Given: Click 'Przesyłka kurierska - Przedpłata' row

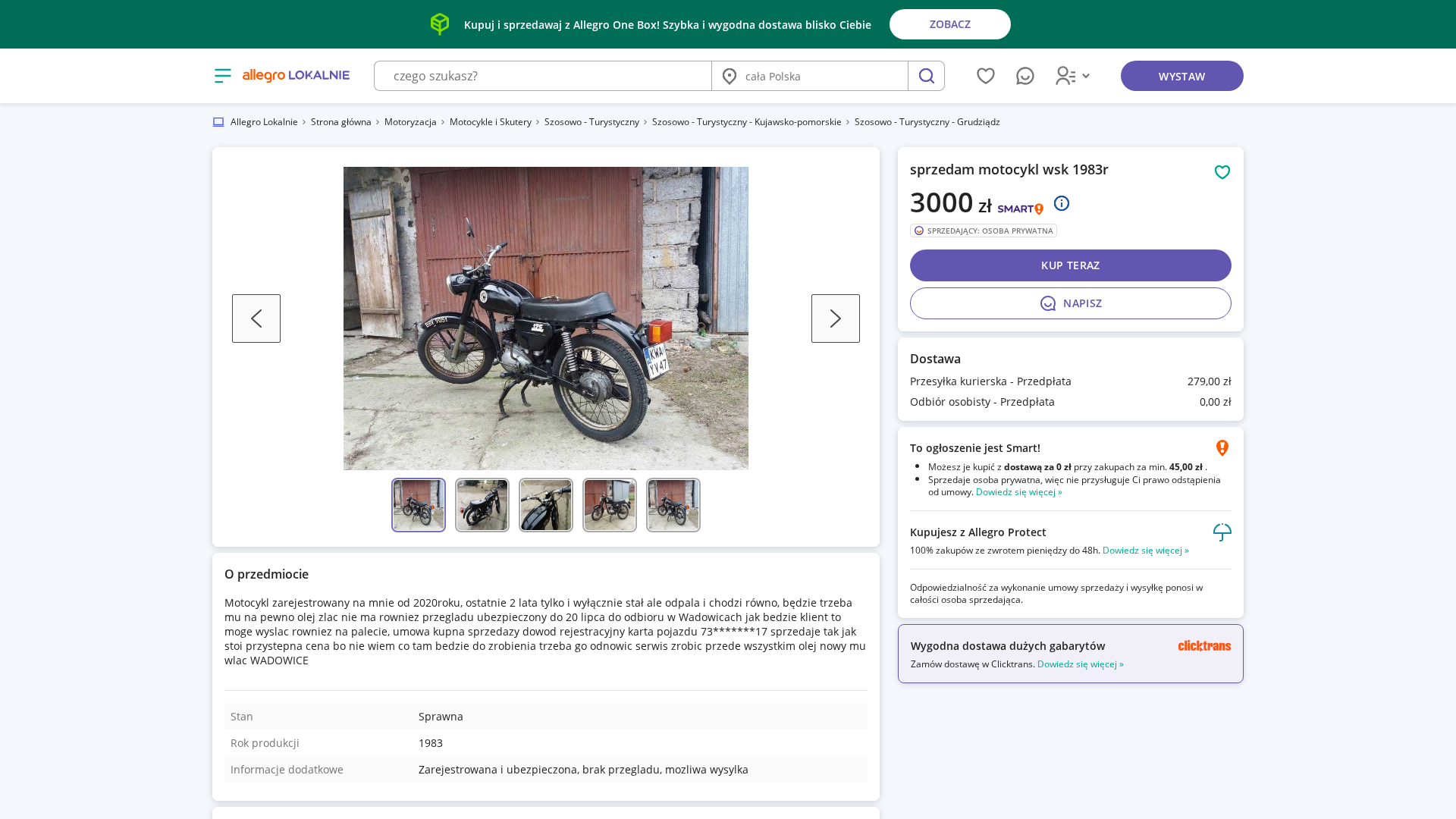Looking at the screenshot, I should click(1071, 381).
